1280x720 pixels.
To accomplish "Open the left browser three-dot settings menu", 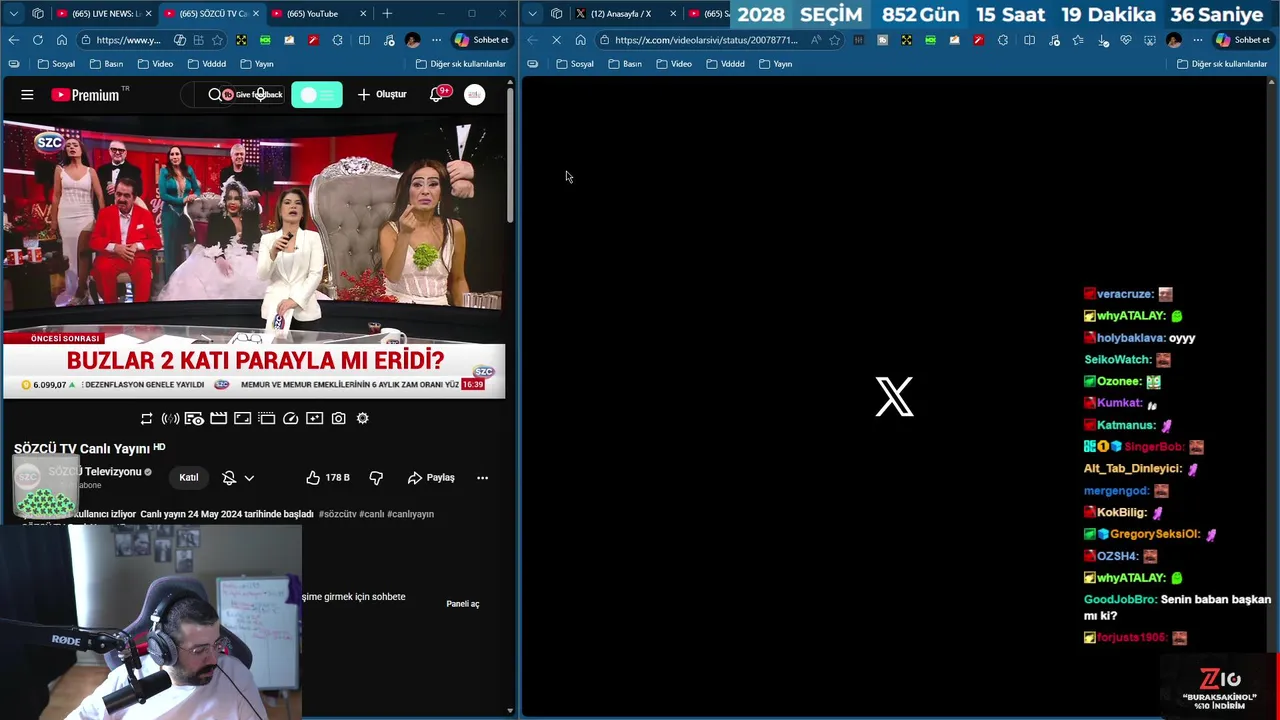I will point(436,40).
